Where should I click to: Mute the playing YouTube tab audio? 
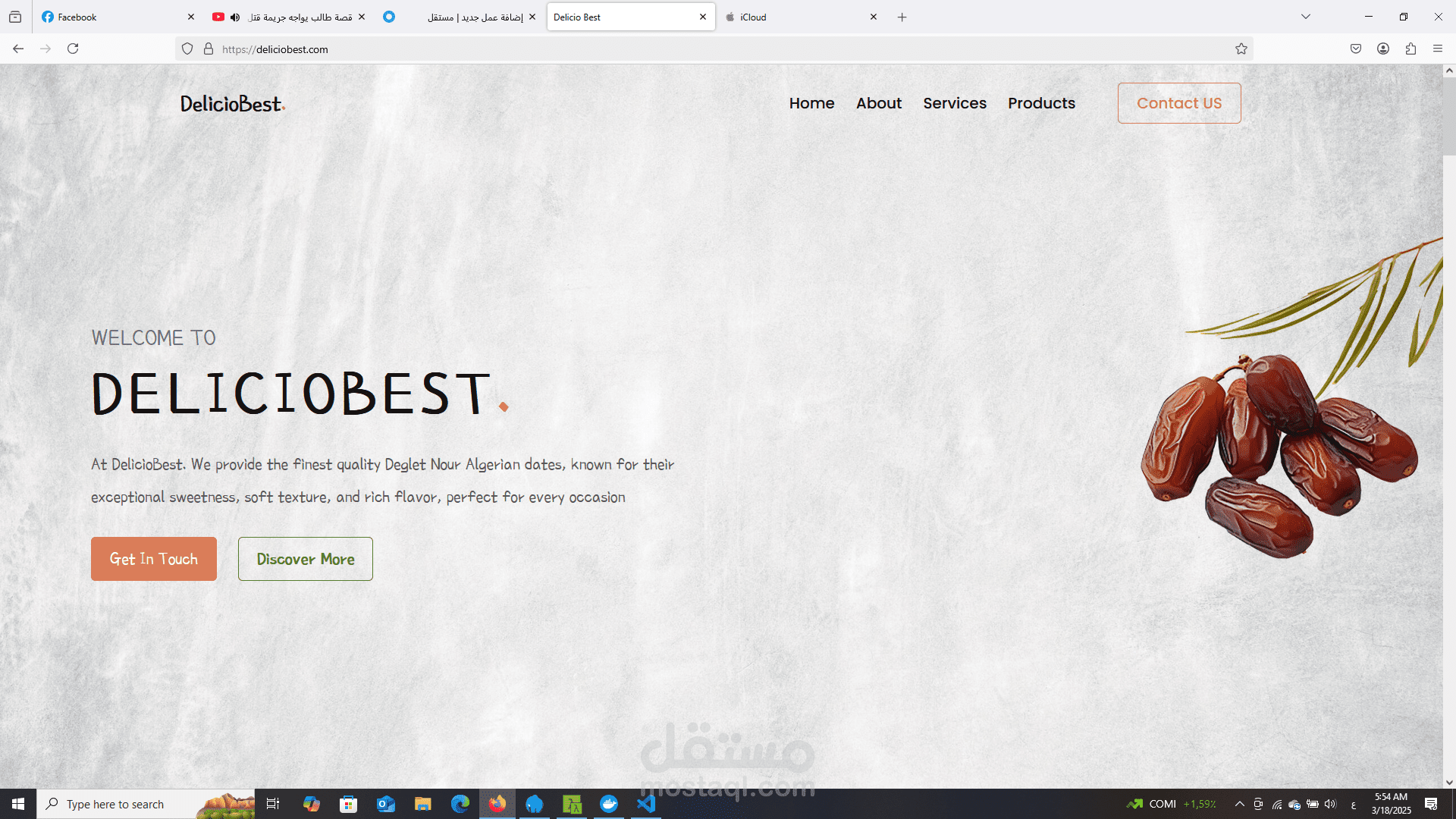(235, 17)
